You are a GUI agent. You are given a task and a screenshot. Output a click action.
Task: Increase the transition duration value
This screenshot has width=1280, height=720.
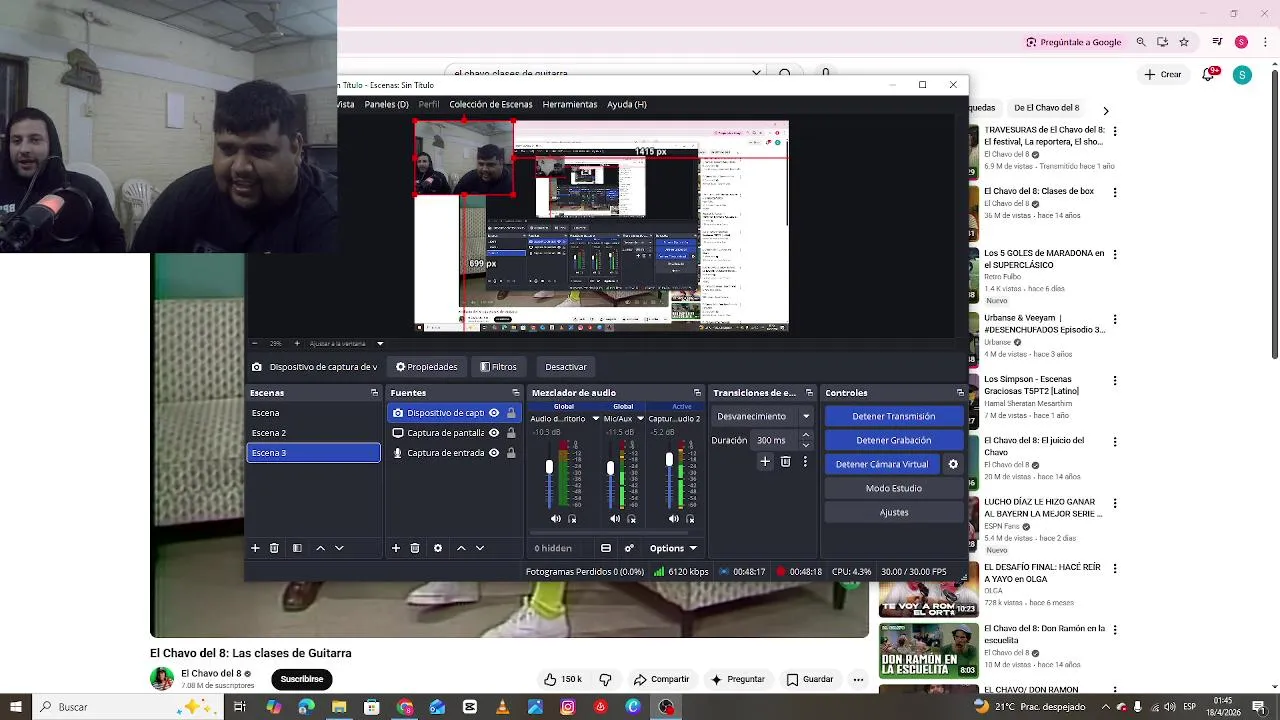(x=806, y=435)
